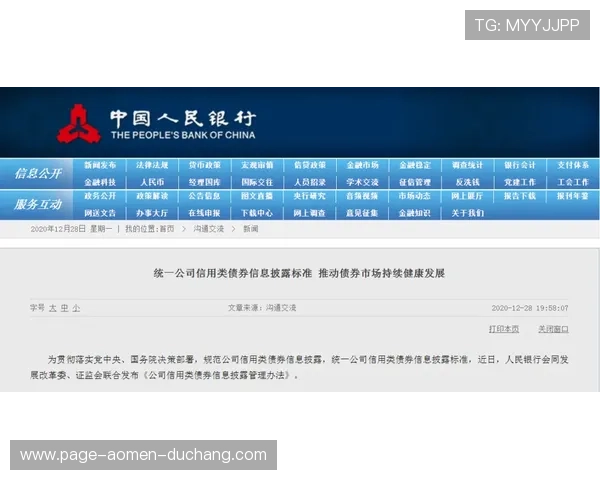Select 图文直播 in the service menu

(257, 196)
